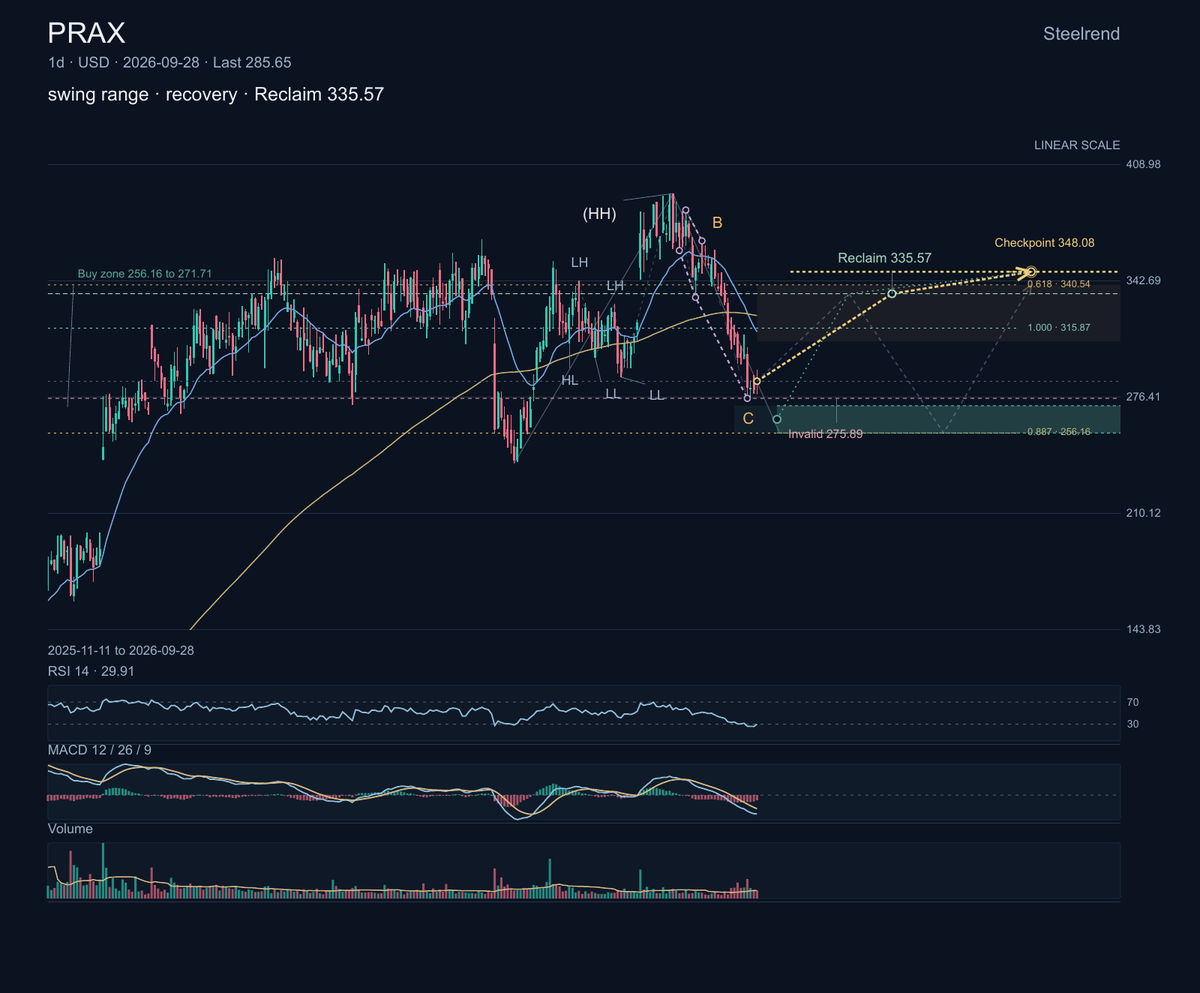Click the 276.41 price axis value
This screenshot has width=1200, height=993.
click(1143, 397)
